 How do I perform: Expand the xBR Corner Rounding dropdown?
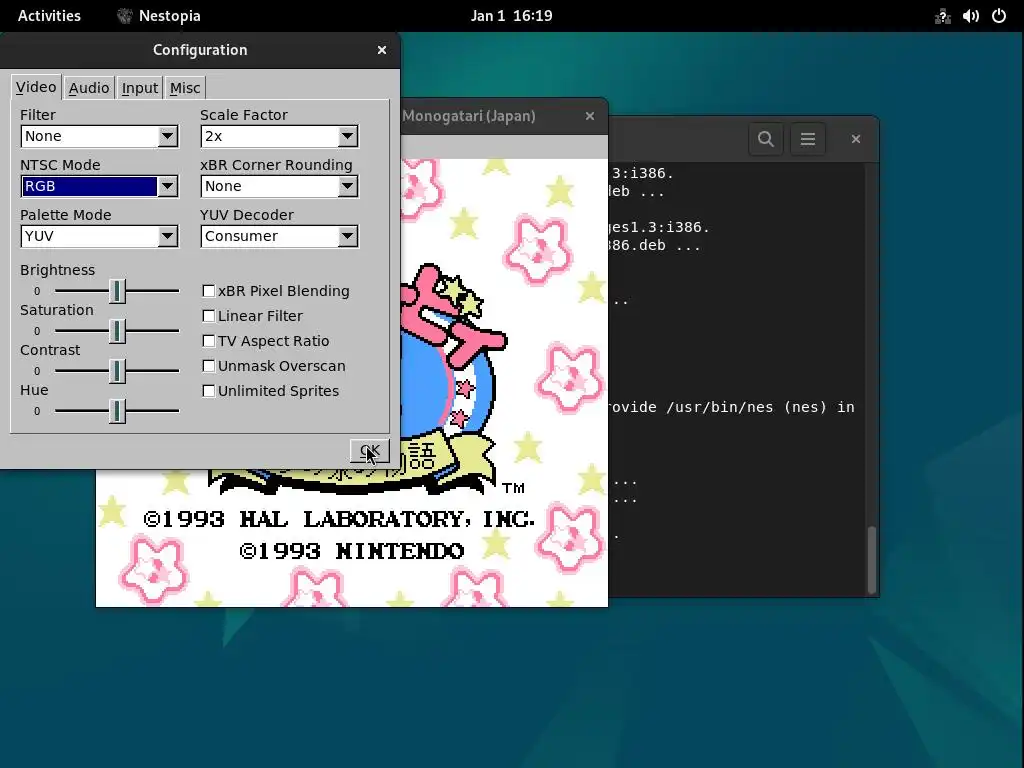[x=280, y=186]
